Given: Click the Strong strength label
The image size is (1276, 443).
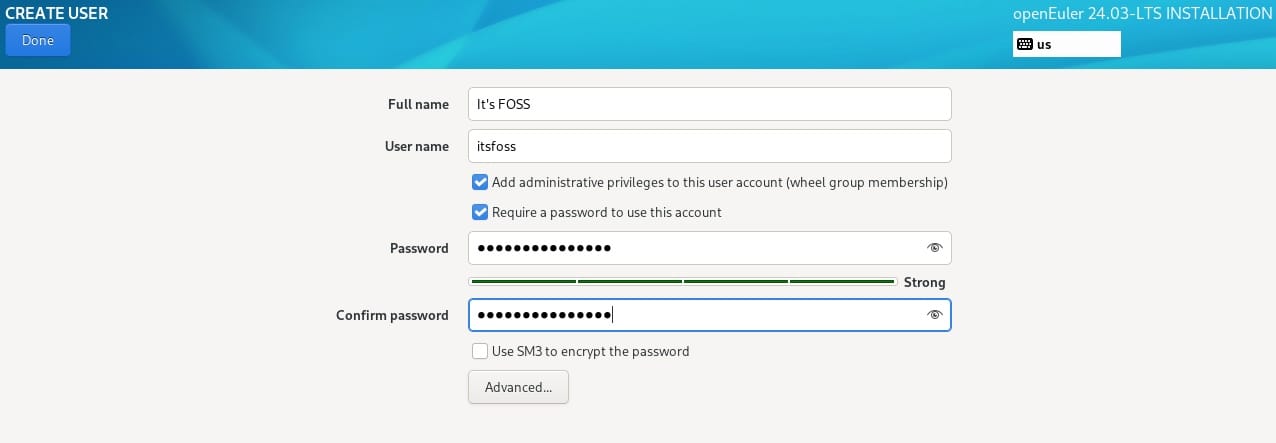Looking at the screenshot, I should tap(924, 283).
